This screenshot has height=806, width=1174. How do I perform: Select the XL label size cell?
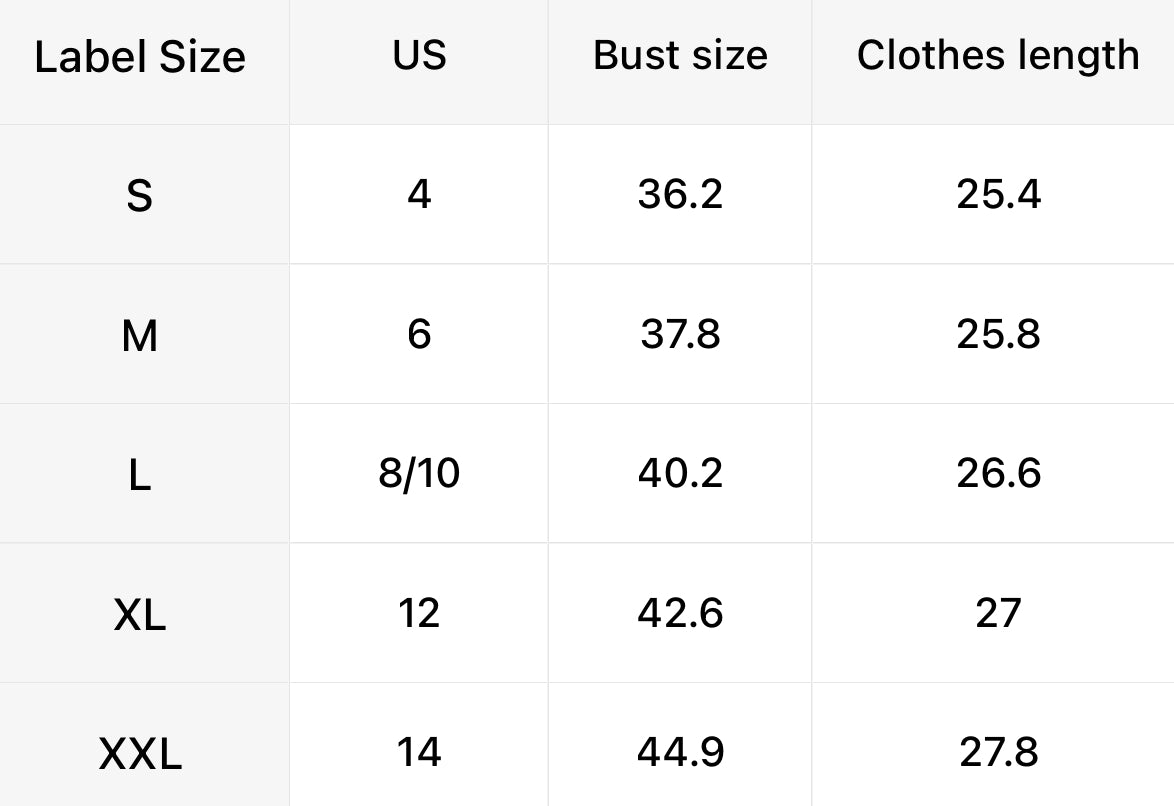click(140, 615)
